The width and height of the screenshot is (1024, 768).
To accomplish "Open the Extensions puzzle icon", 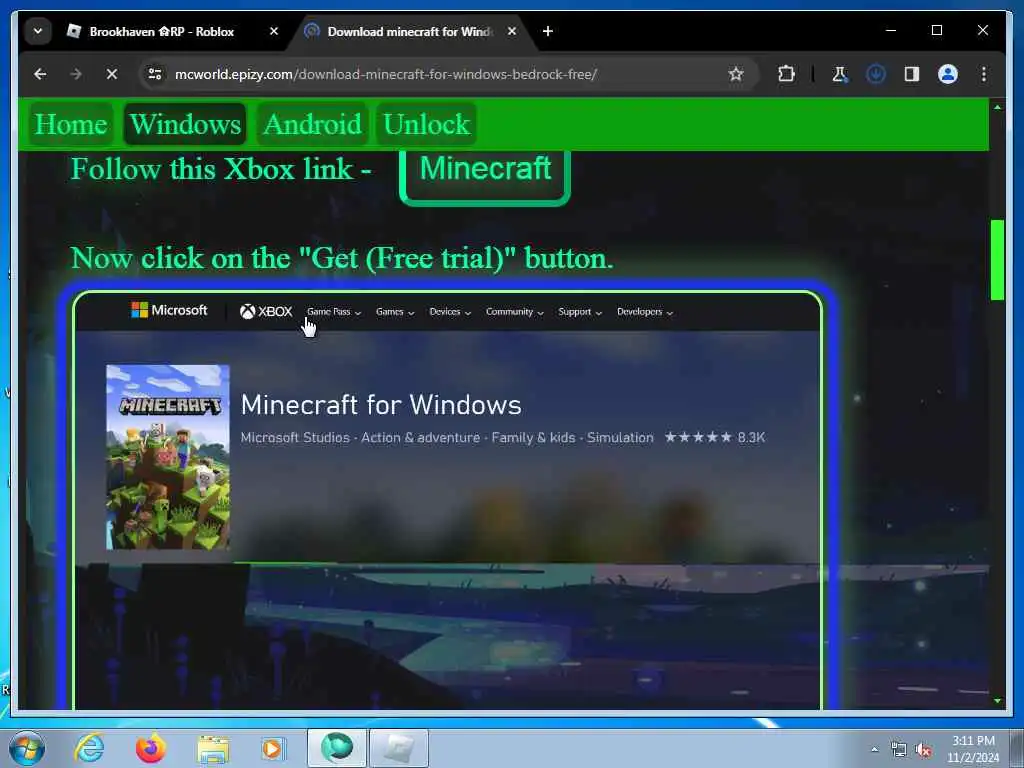I will click(x=786, y=74).
